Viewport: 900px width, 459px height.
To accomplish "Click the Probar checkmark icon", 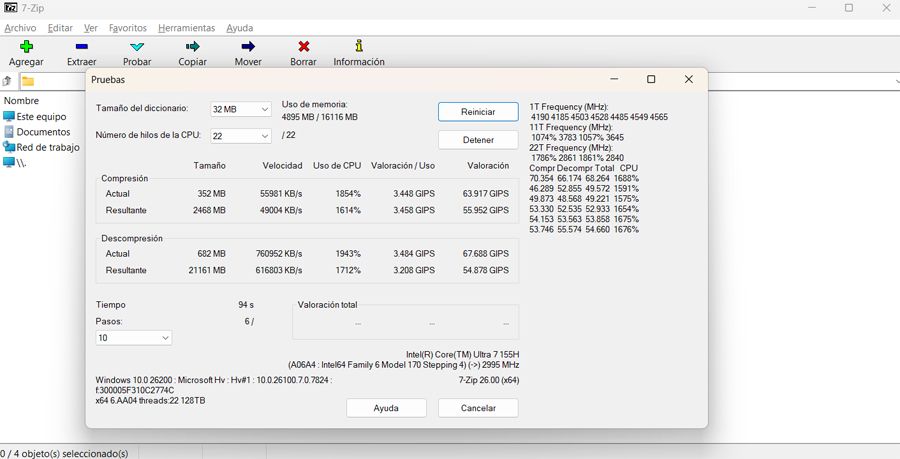I will pyautogui.click(x=137, y=46).
